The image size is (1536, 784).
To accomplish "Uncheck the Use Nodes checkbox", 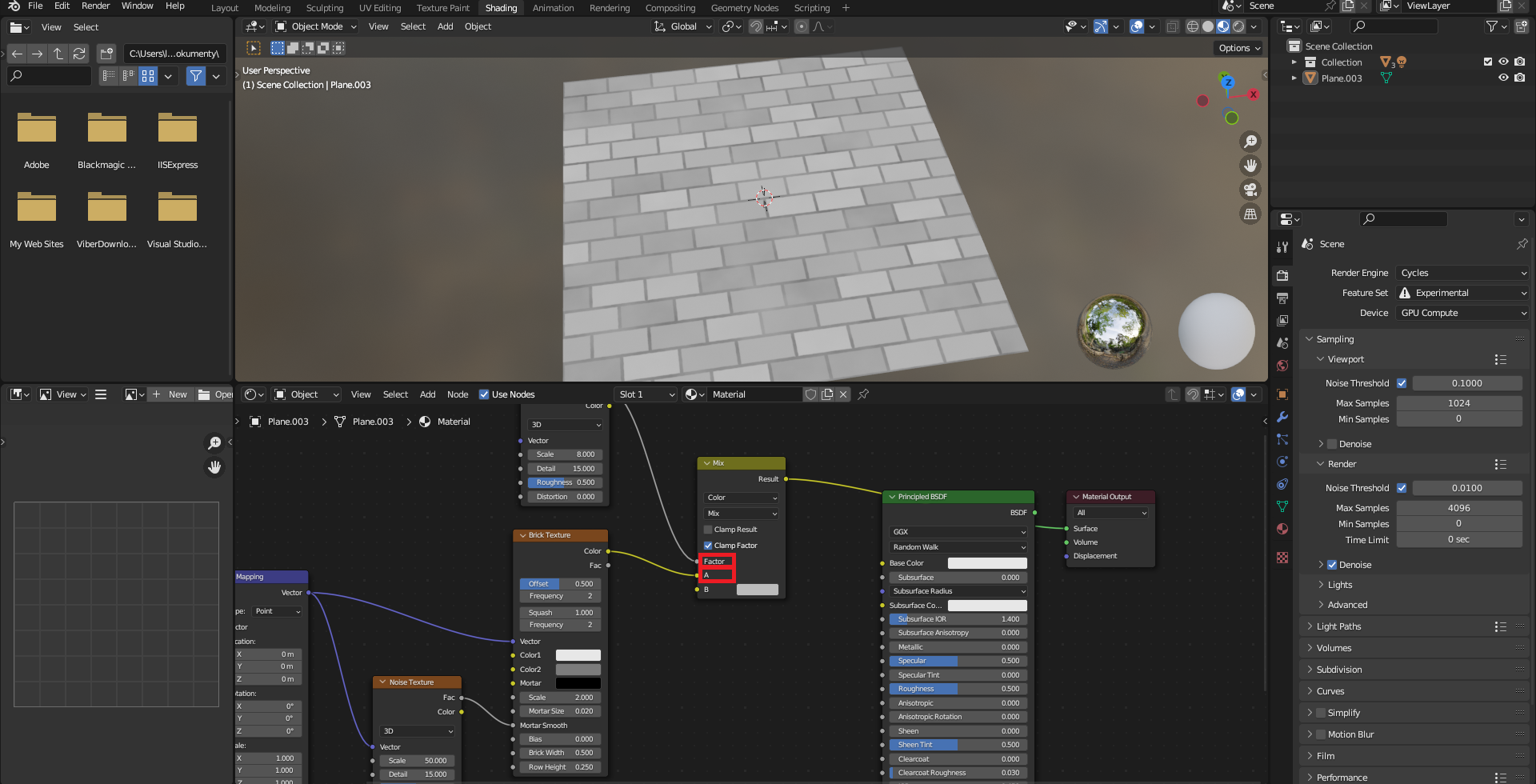I will click(x=484, y=394).
